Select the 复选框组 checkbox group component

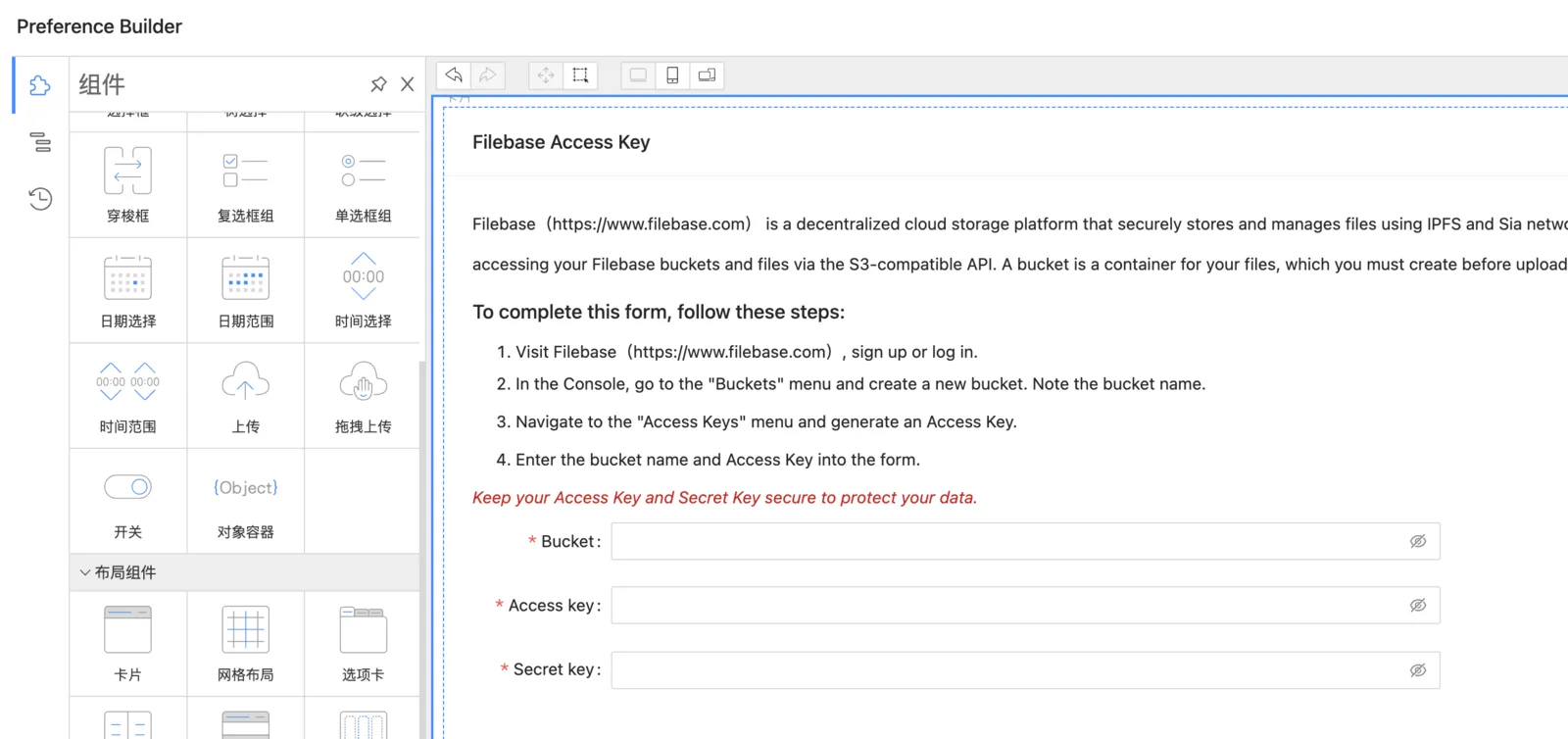(x=246, y=184)
